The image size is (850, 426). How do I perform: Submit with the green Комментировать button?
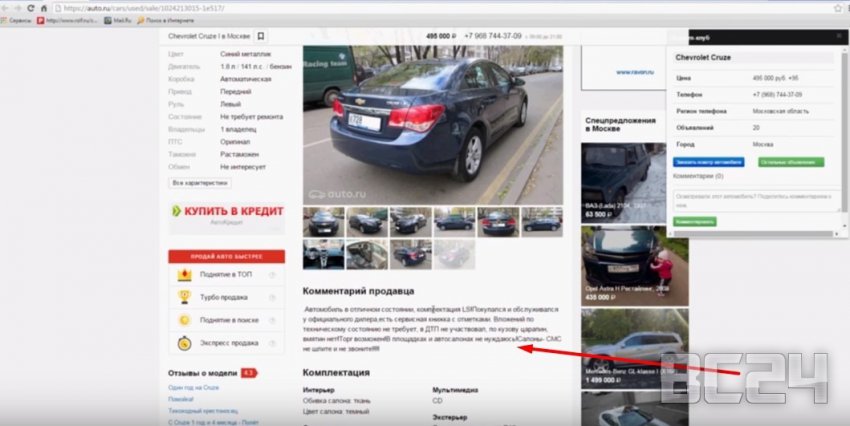pos(694,220)
